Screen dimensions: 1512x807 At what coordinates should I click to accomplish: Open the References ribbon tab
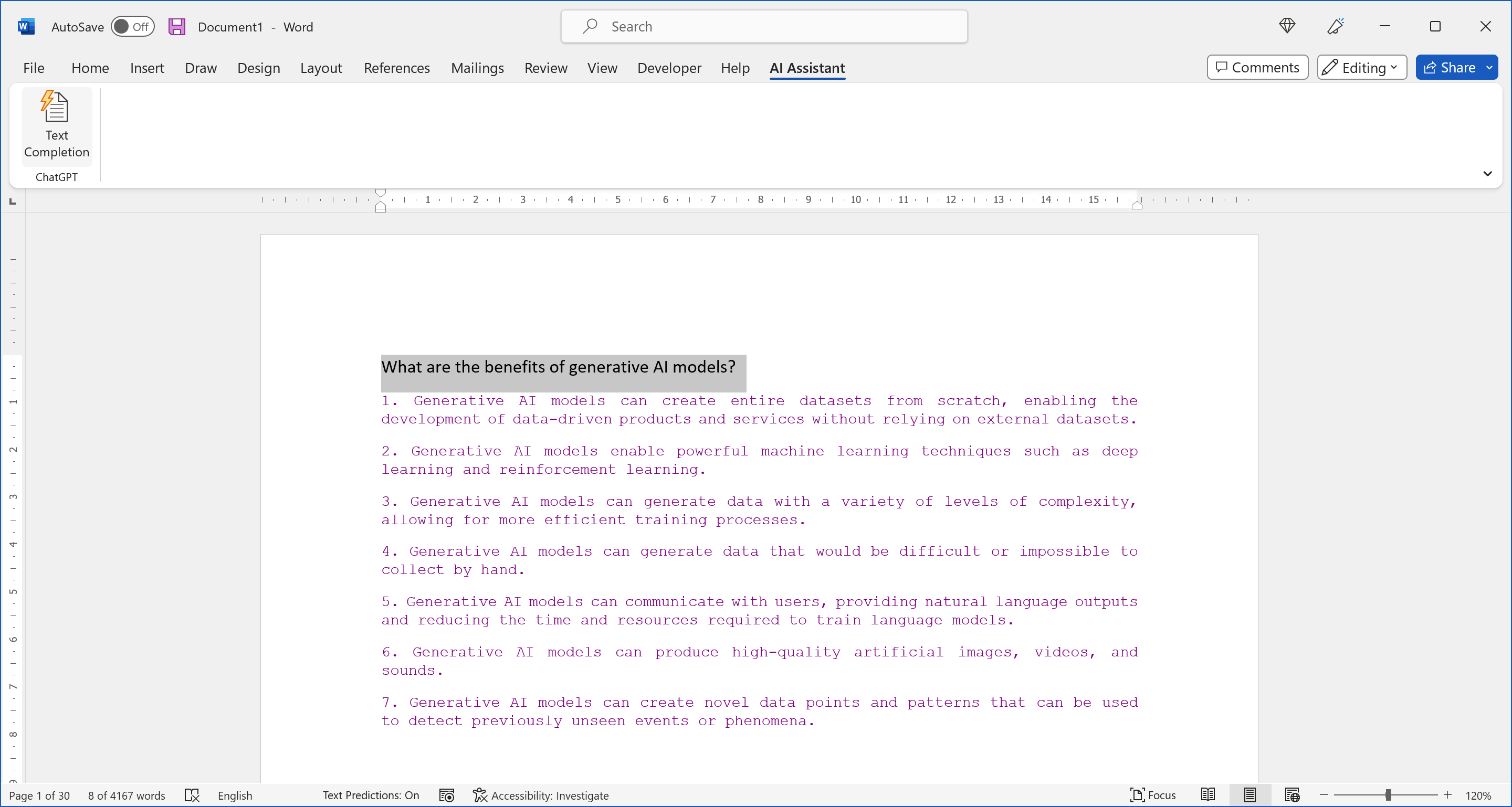(x=396, y=68)
